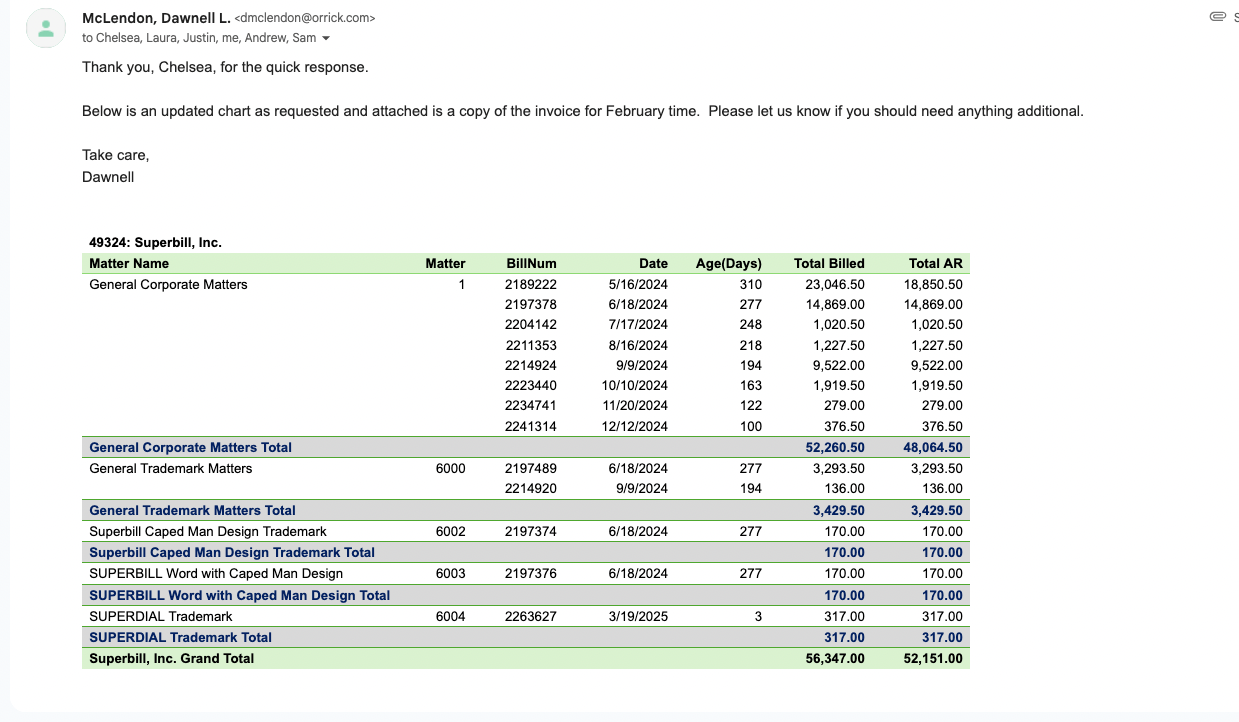The width and height of the screenshot is (1239, 722).
Task: Click the date 3/19/2025
Action: click(x=638, y=616)
